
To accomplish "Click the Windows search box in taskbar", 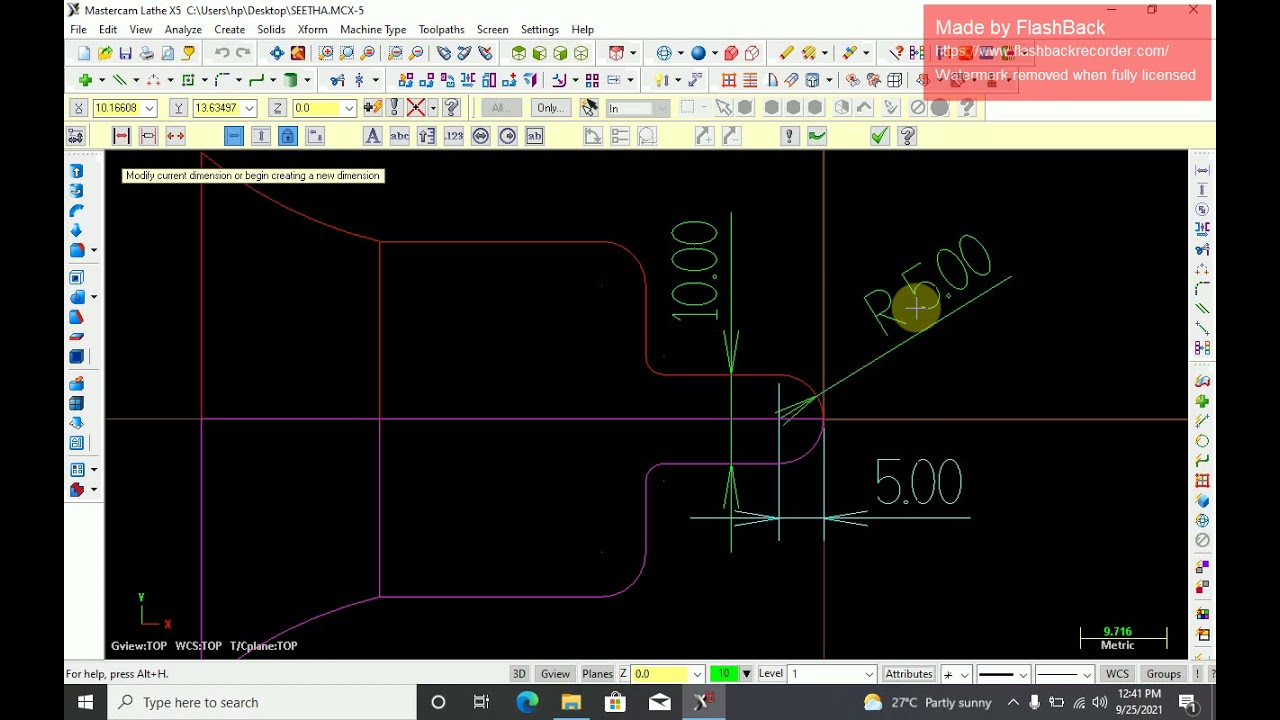I will [260, 702].
